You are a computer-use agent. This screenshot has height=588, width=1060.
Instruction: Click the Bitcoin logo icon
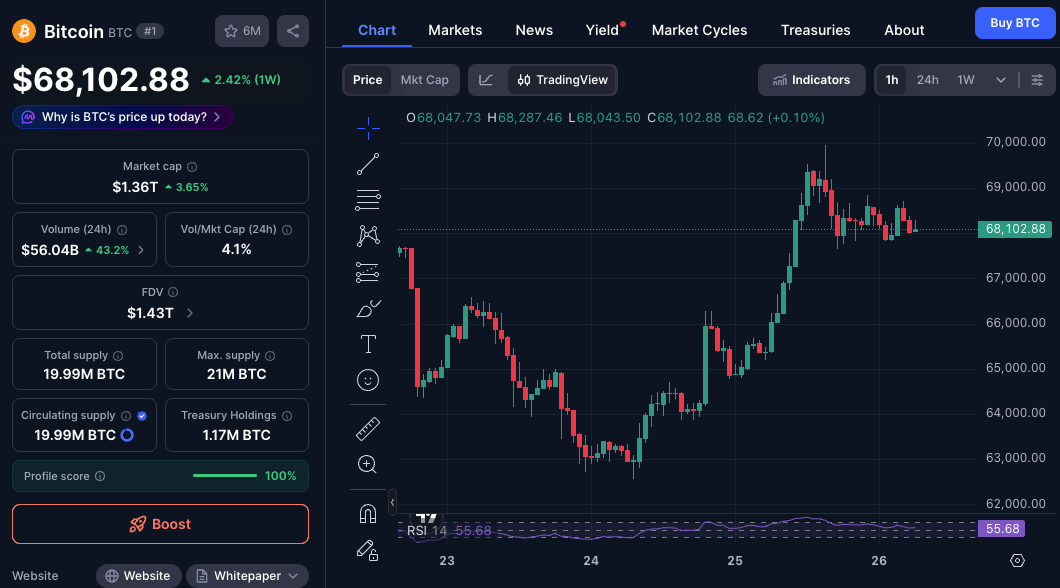pos(24,31)
